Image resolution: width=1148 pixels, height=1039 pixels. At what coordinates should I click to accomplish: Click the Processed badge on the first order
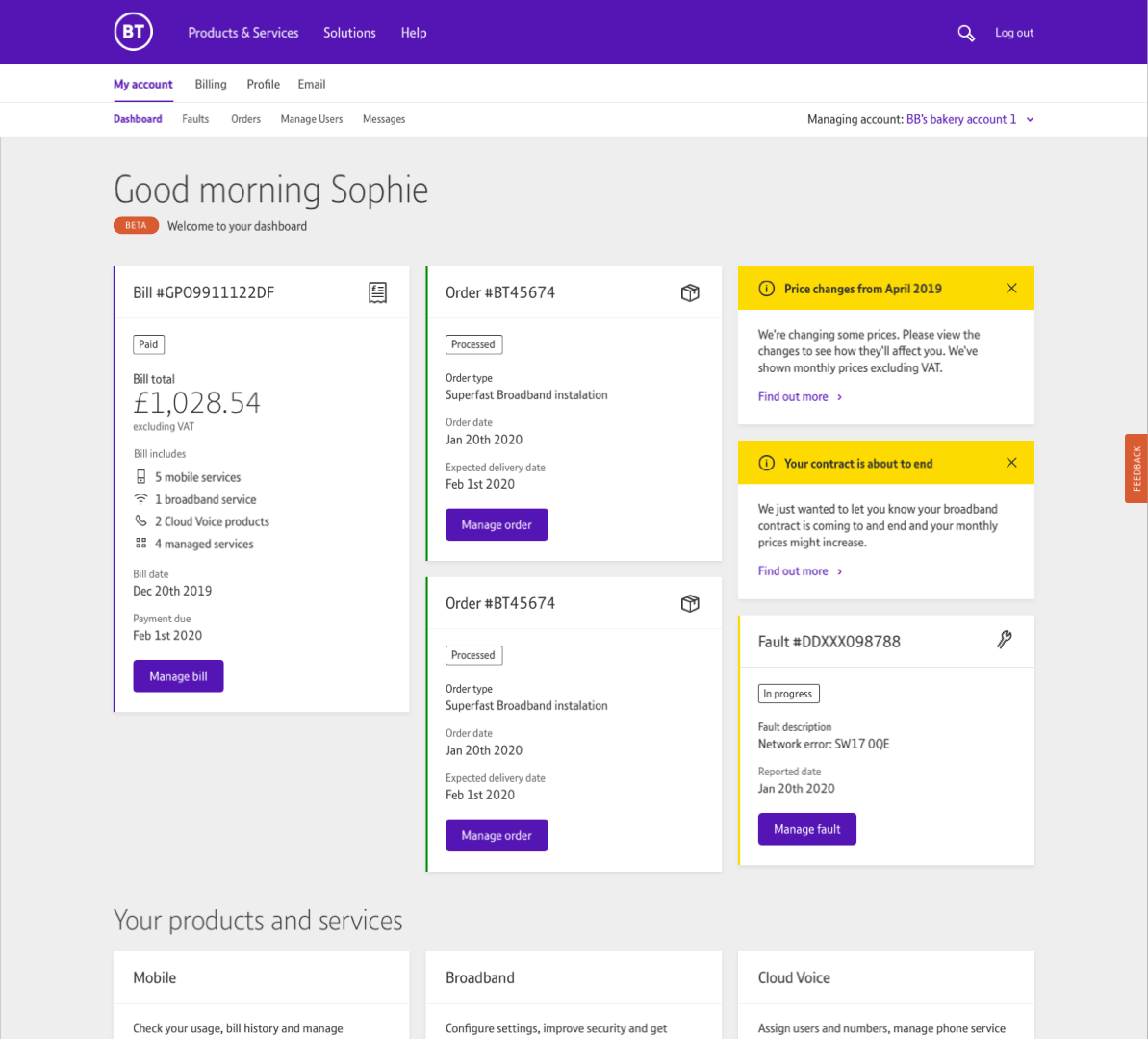click(473, 344)
